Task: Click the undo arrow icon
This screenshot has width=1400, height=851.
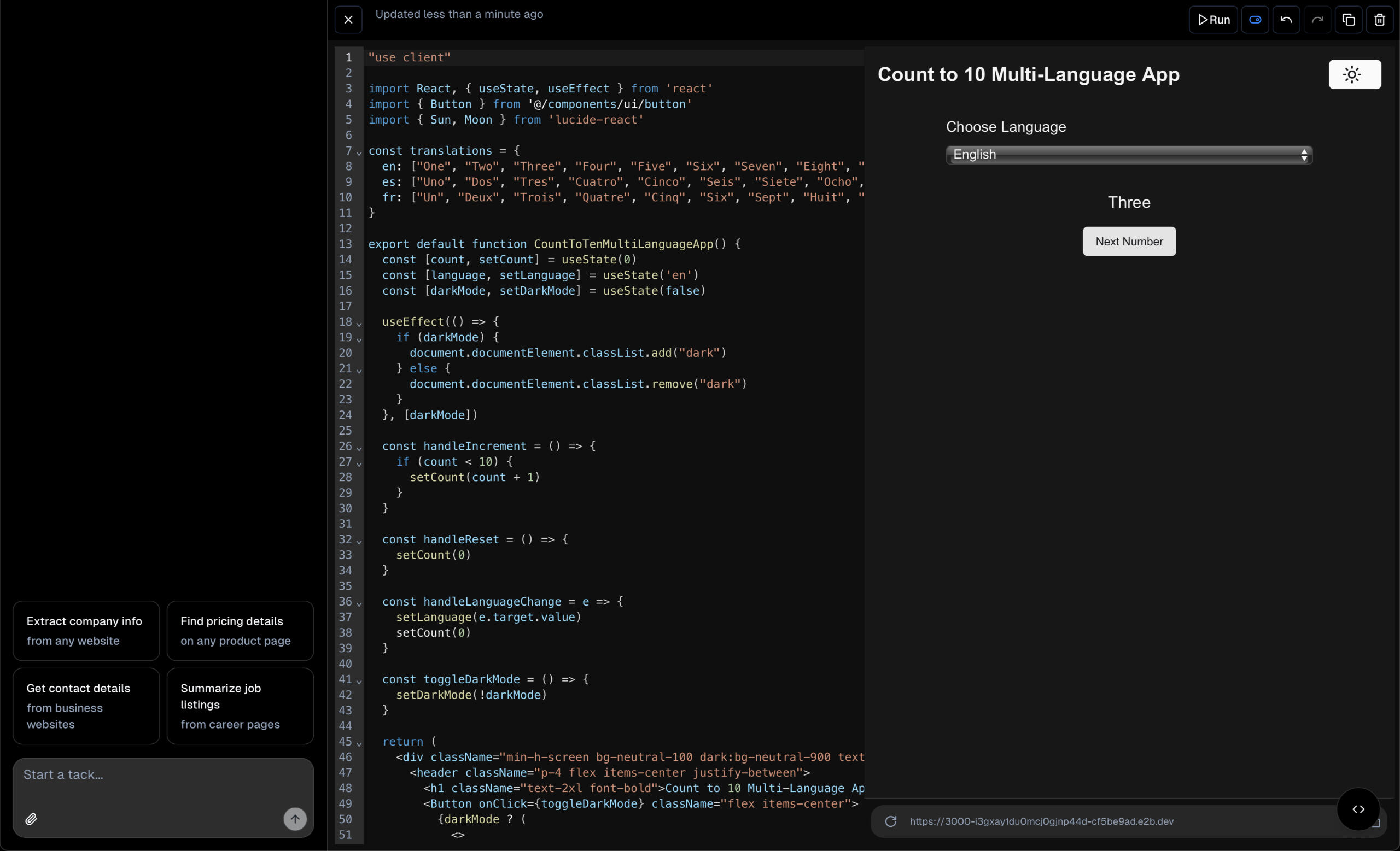Action: [x=1286, y=20]
